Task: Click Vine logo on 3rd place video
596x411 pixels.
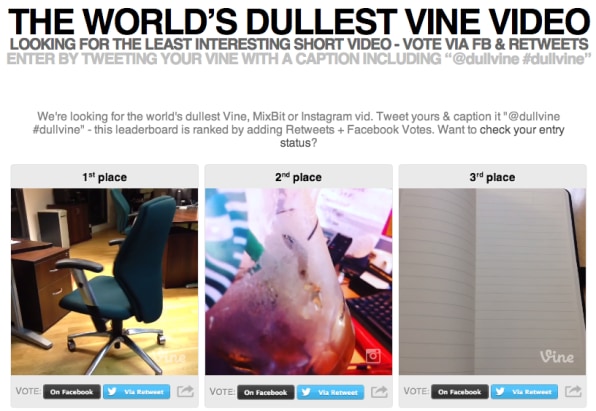Action: click(557, 357)
